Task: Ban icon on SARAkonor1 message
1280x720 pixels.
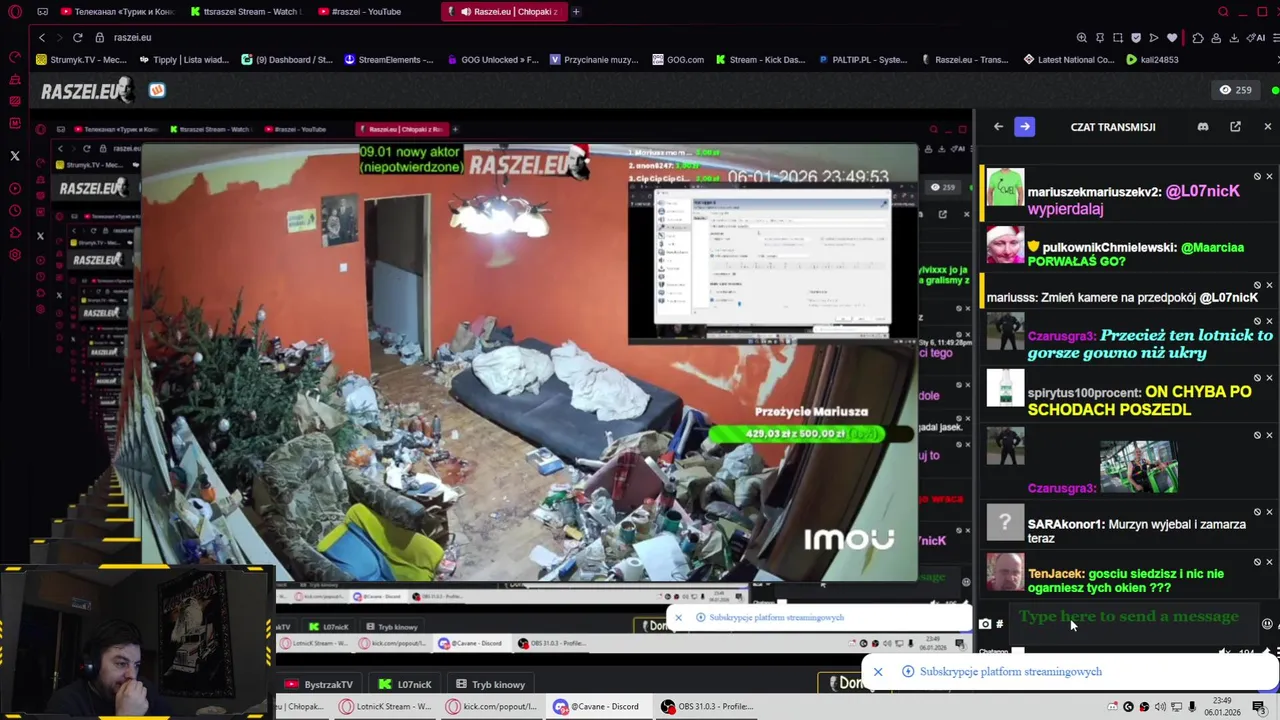Action: point(1257,512)
